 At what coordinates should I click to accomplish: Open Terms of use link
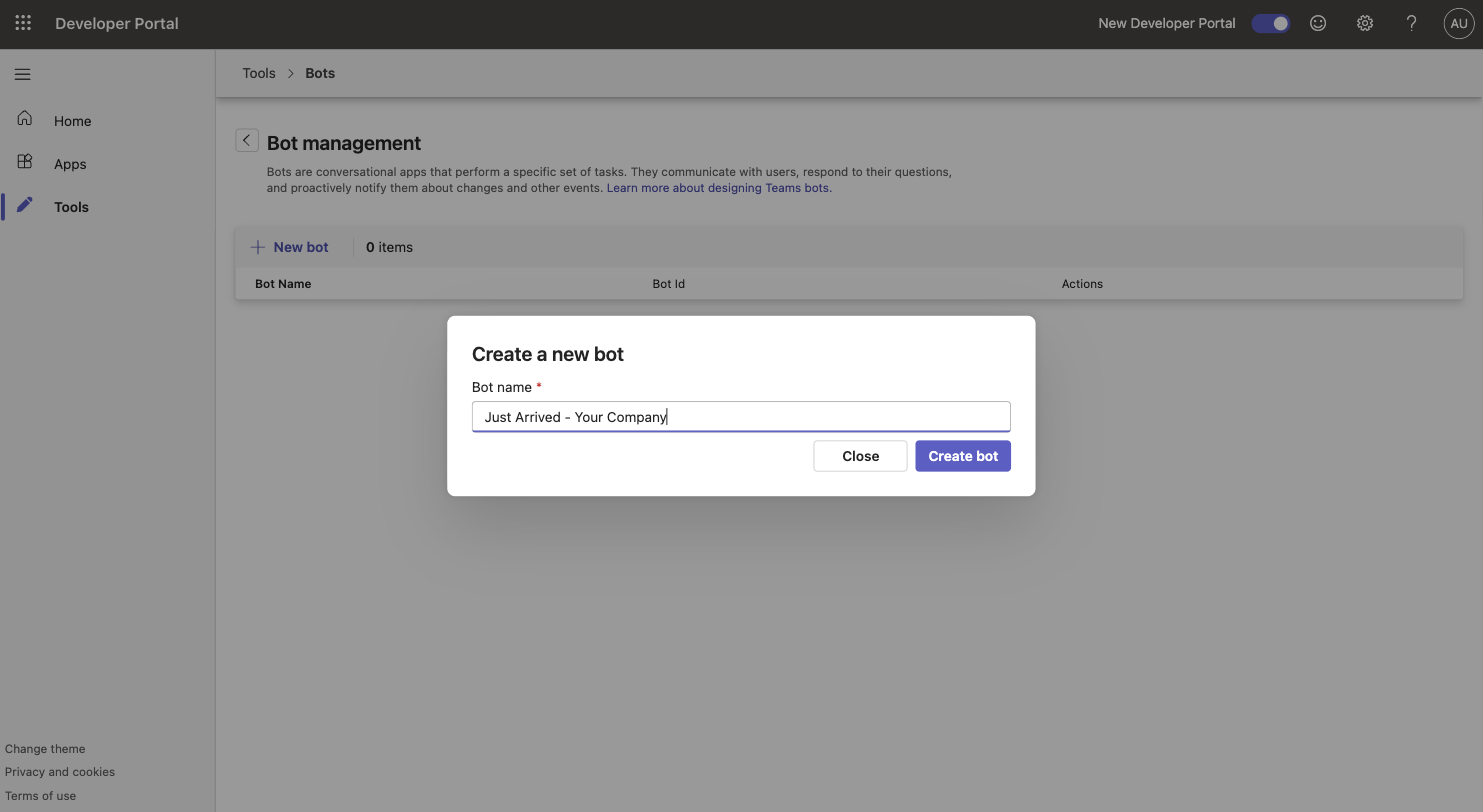[40, 796]
